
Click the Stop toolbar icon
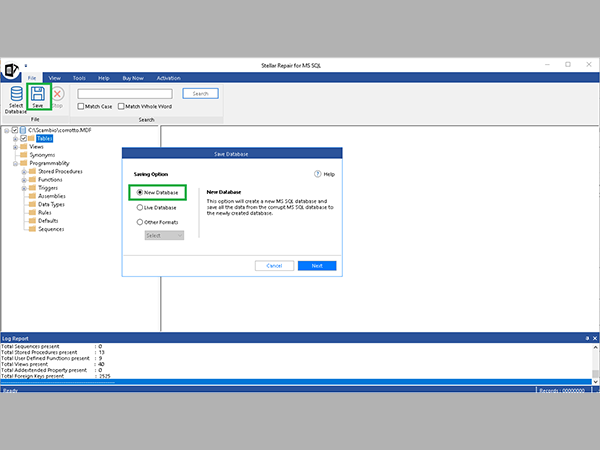click(57, 93)
